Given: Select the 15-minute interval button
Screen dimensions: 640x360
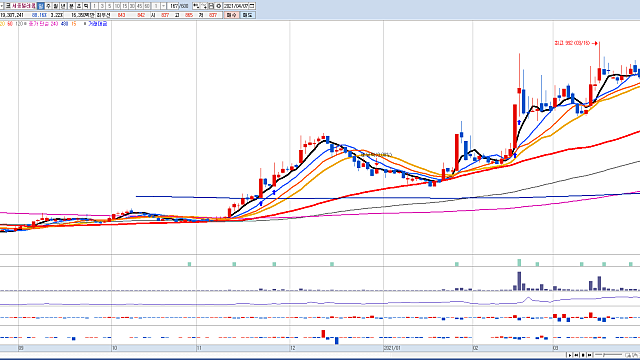Looking at the screenshot, I should tap(124, 6).
